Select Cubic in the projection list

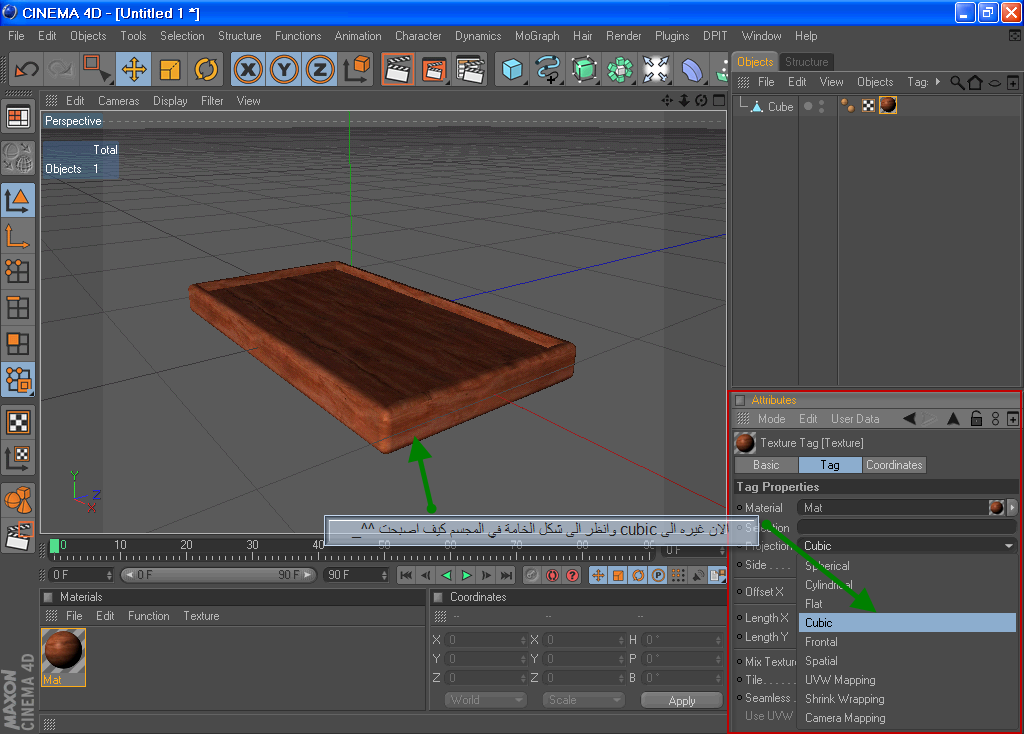tap(906, 622)
